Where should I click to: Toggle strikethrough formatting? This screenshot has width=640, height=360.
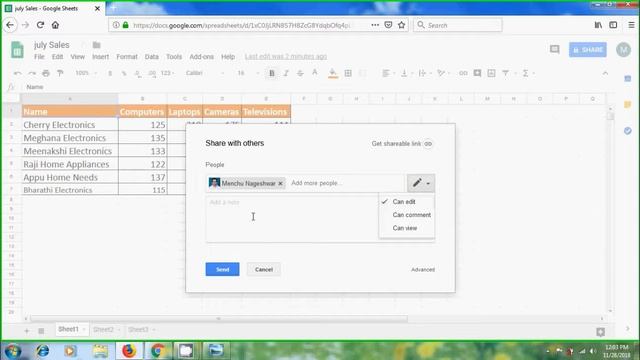[x=300, y=73]
